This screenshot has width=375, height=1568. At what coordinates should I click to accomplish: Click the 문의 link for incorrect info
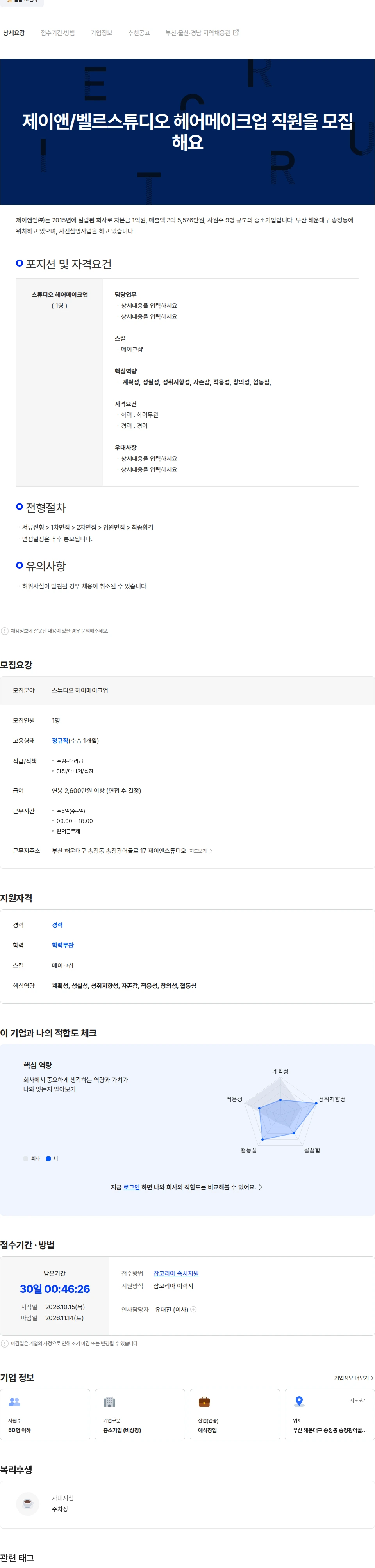coord(86,631)
